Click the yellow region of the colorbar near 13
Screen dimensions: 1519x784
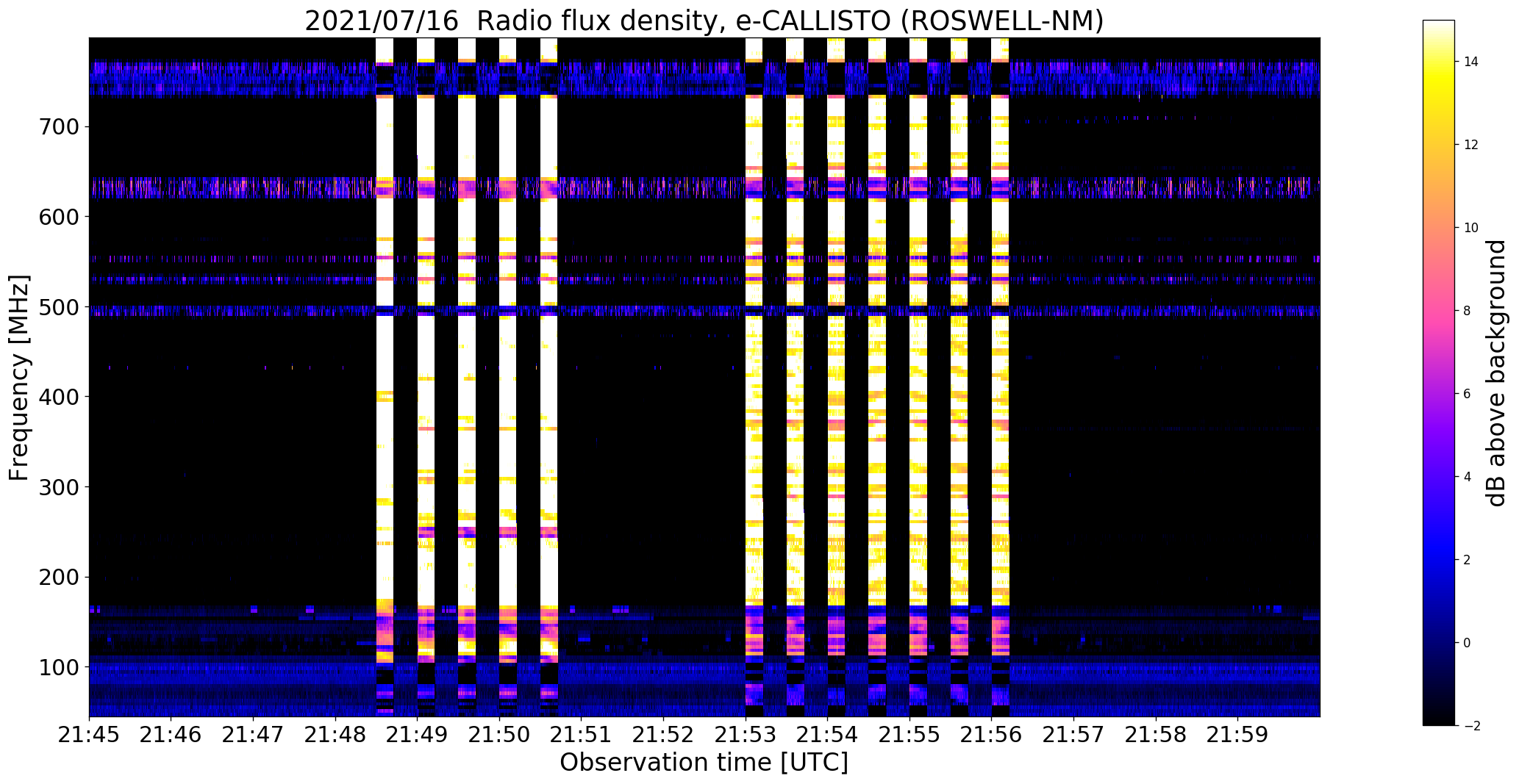(1438, 103)
